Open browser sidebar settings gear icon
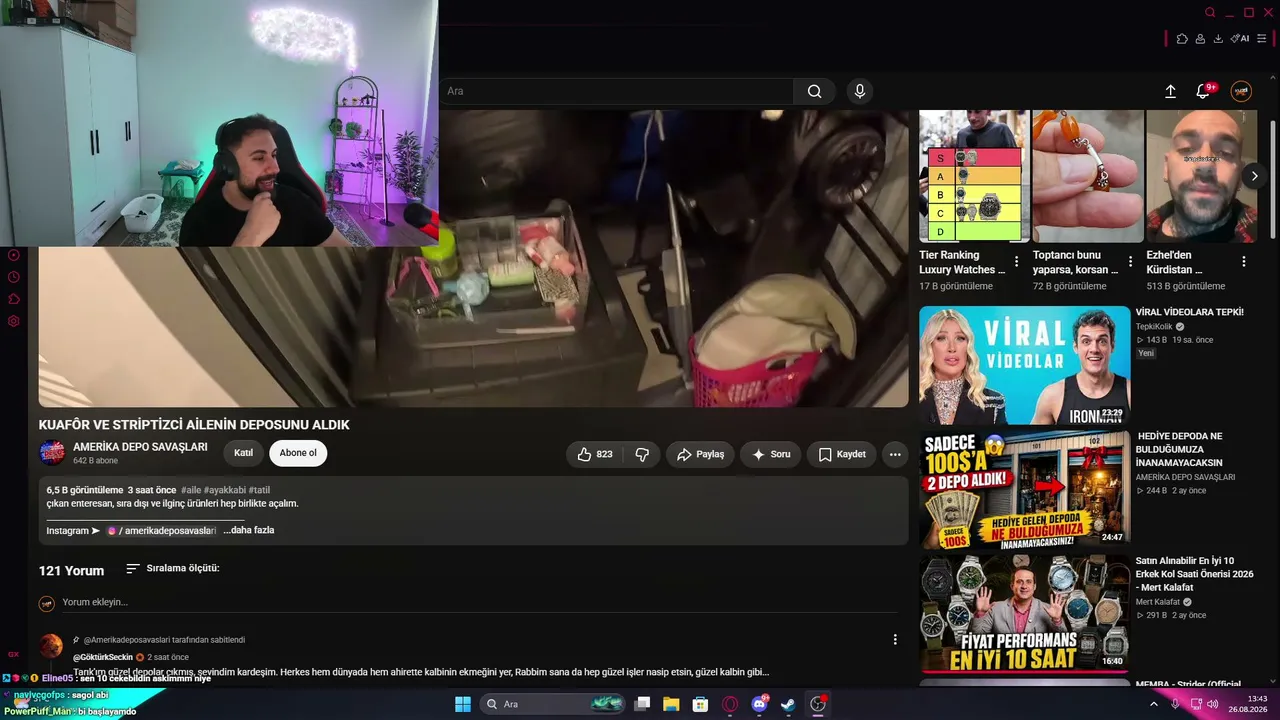 click(14, 321)
